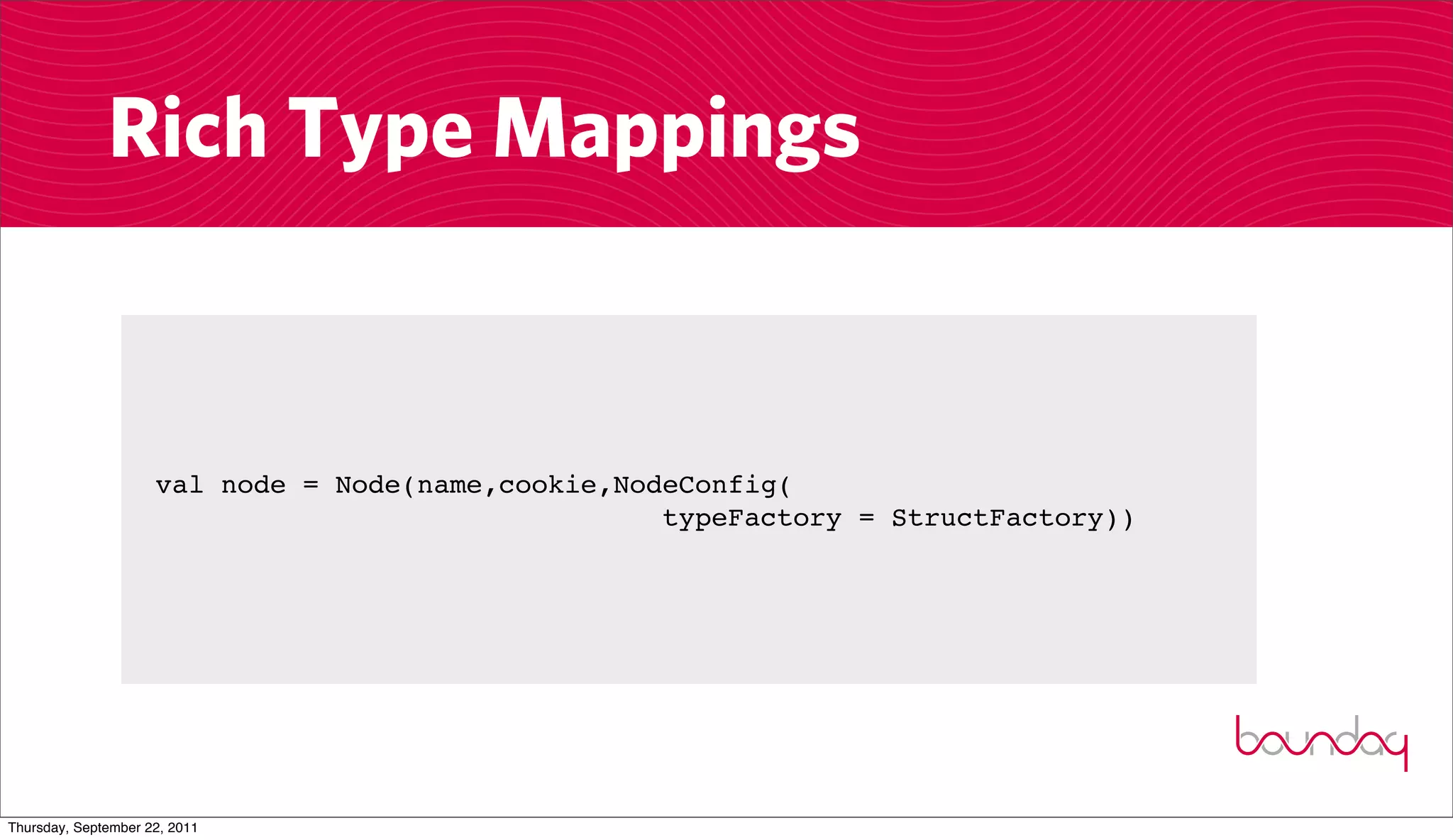This screenshot has height=840, width=1453.
Task: Select the 'val node = Node(name,cookie,NodeConfig(' code line
Action: pos(473,485)
